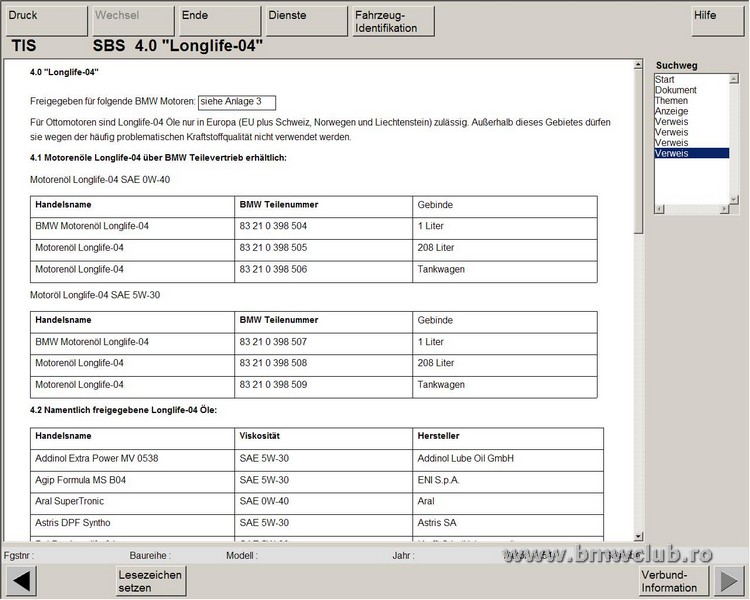The width and height of the screenshot is (750, 600).
Task: Click 'Motoröl Longlife-04 SAE 5W-30' subtitle
Action: click(95, 295)
